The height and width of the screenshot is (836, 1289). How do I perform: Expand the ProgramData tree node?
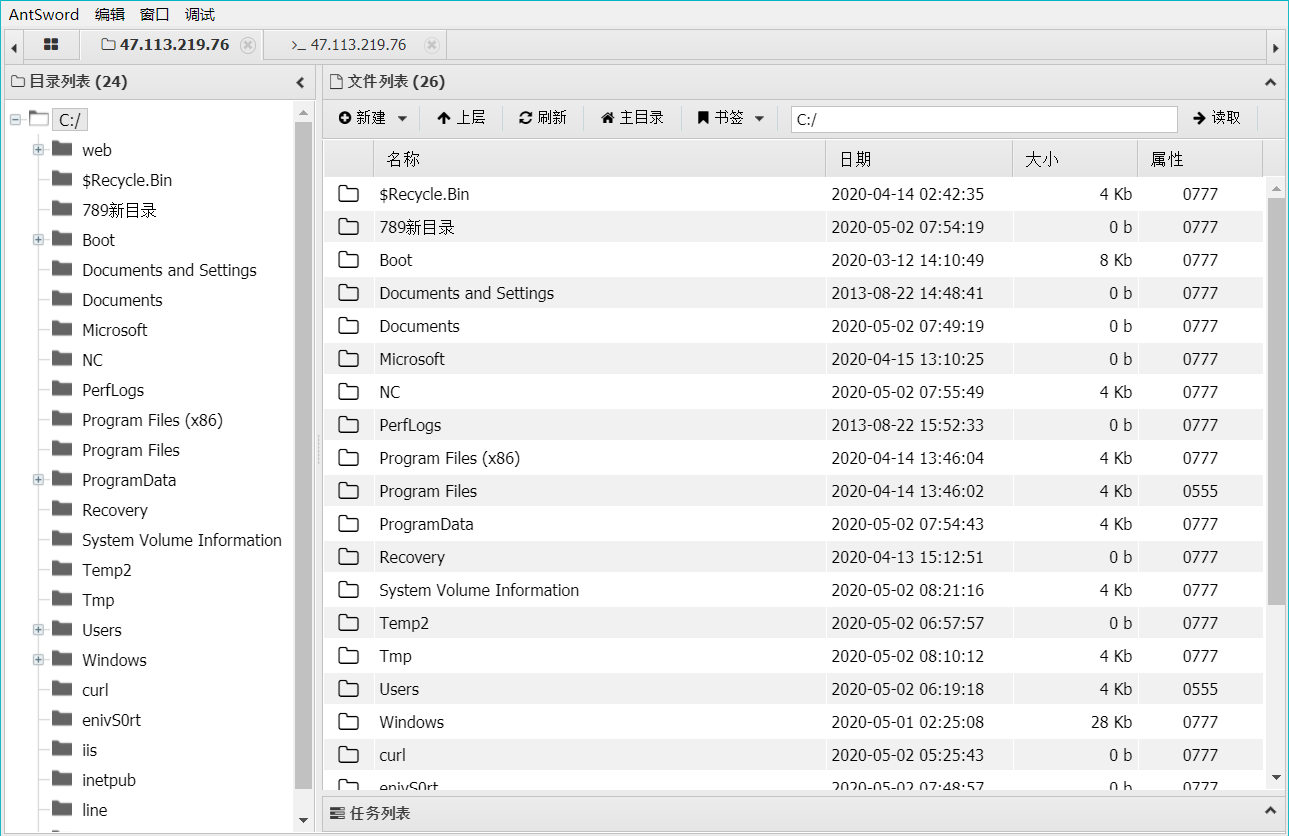click(x=38, y=480)
